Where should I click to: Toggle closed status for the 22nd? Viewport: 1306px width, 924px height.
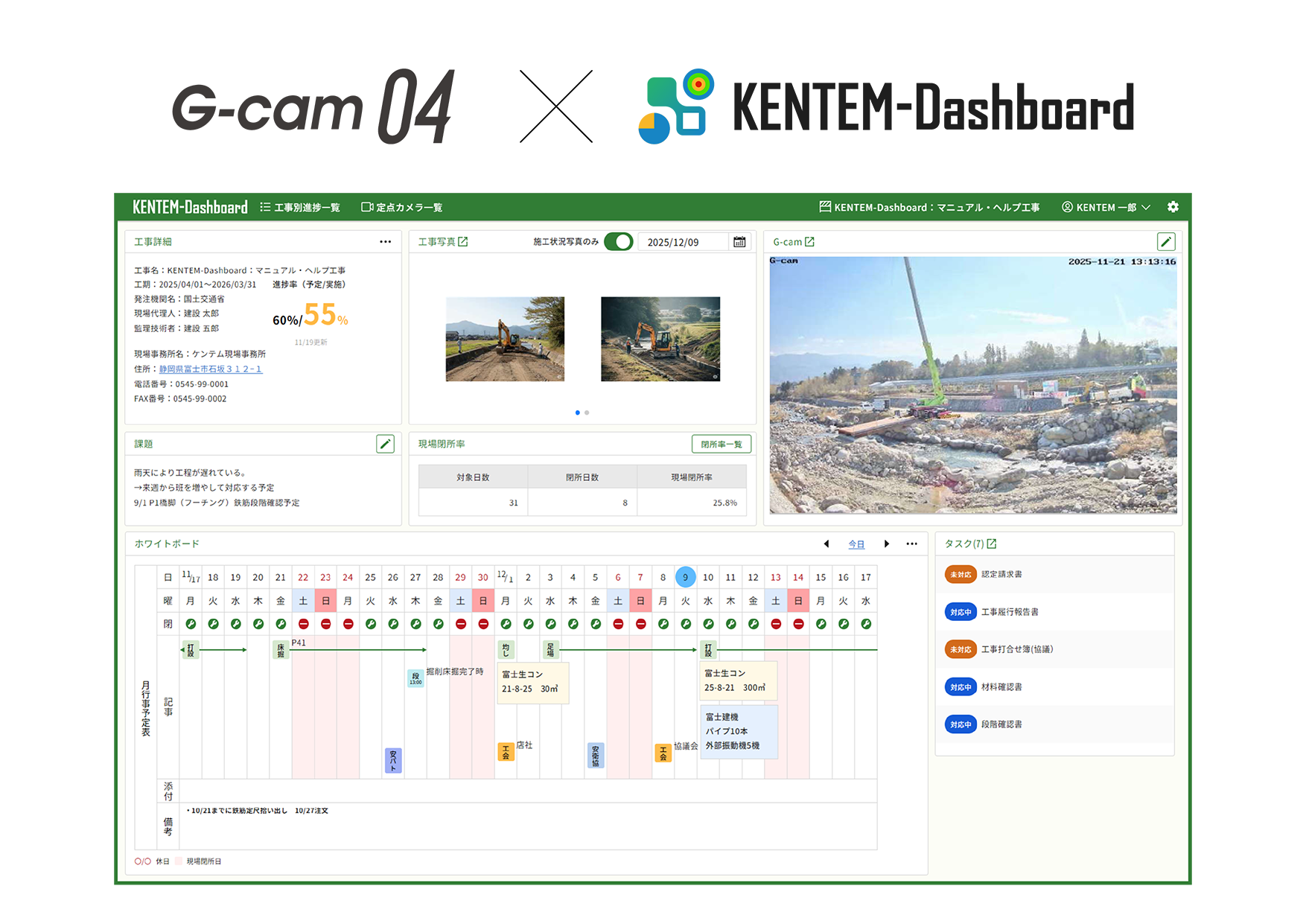(303, 624)
